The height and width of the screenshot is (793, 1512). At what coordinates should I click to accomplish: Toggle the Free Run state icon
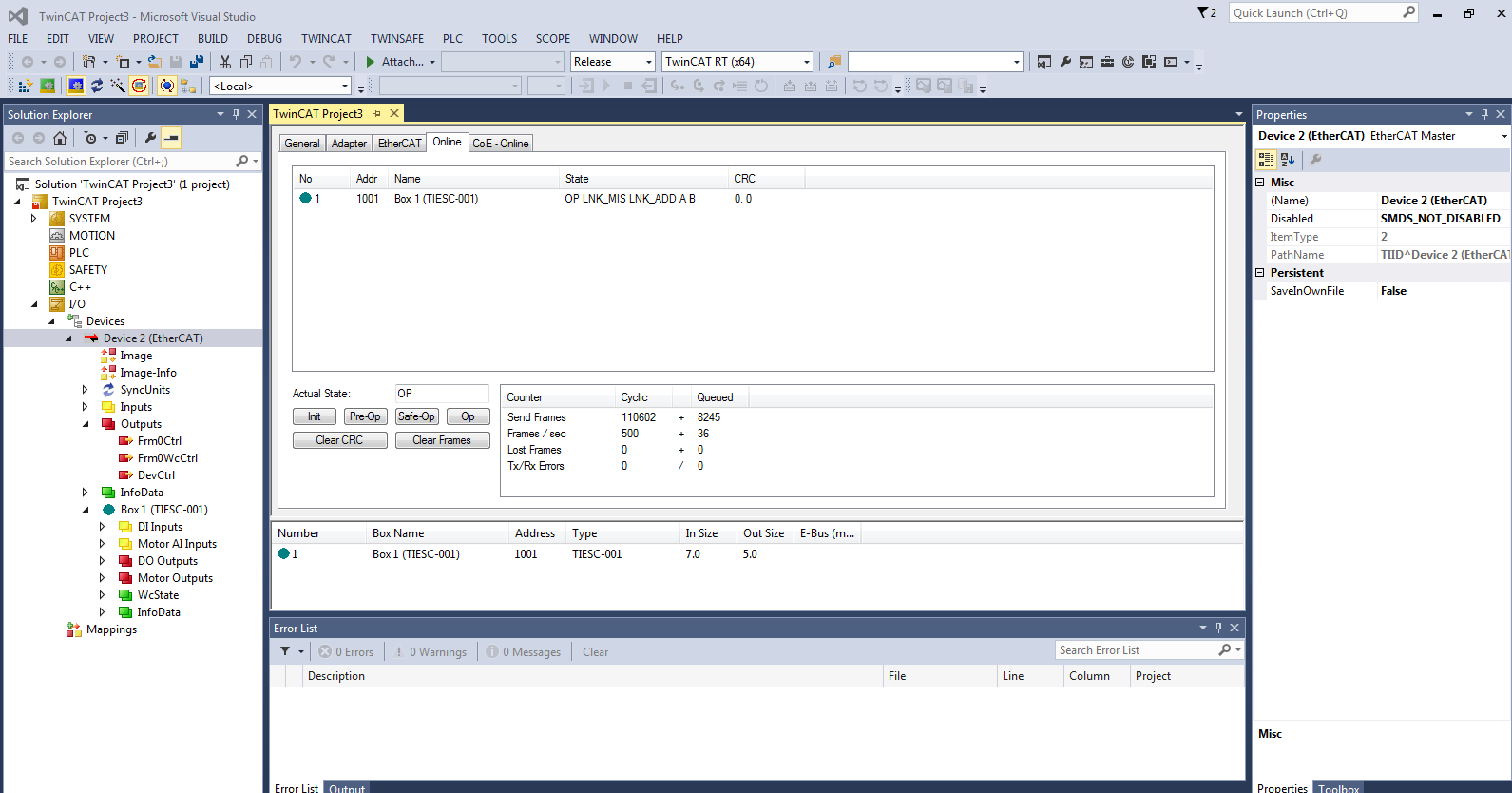pyautogui.click(x=139, y=86)
